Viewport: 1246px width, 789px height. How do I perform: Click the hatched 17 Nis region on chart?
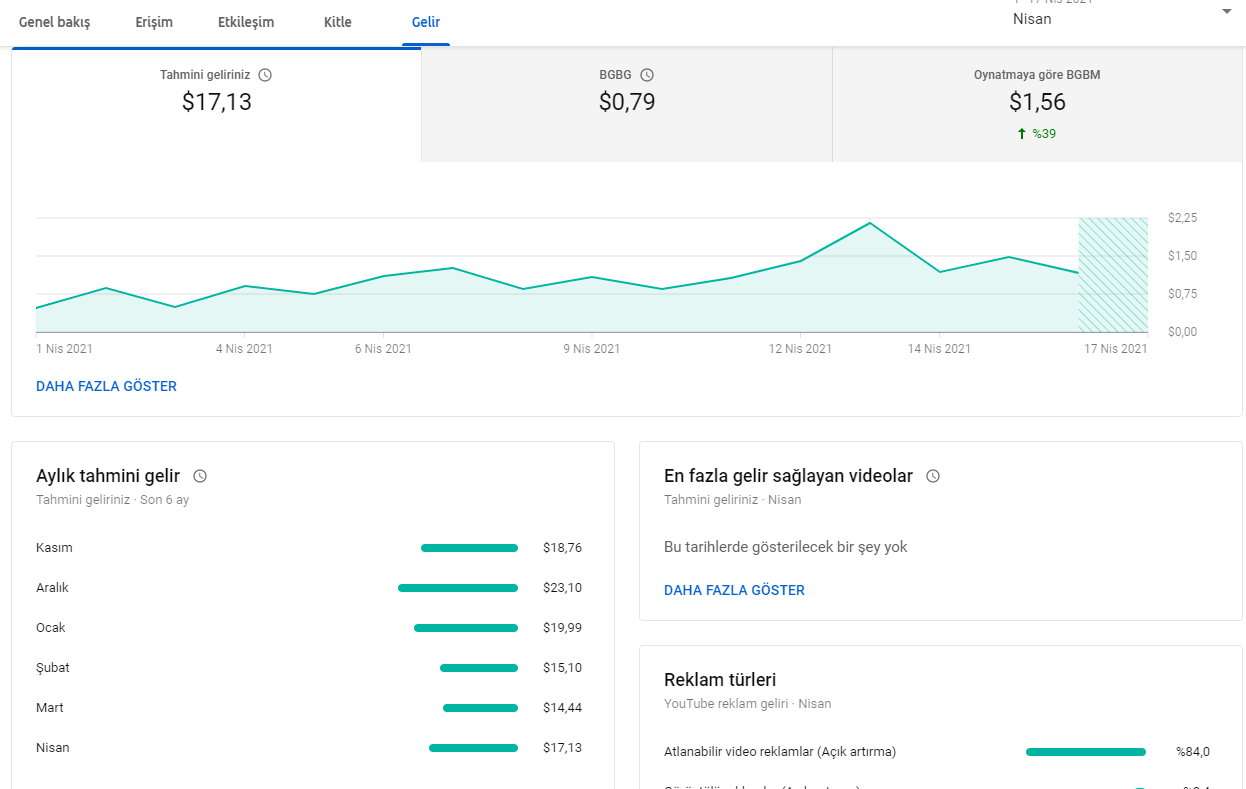click(x=1112, y=275)
